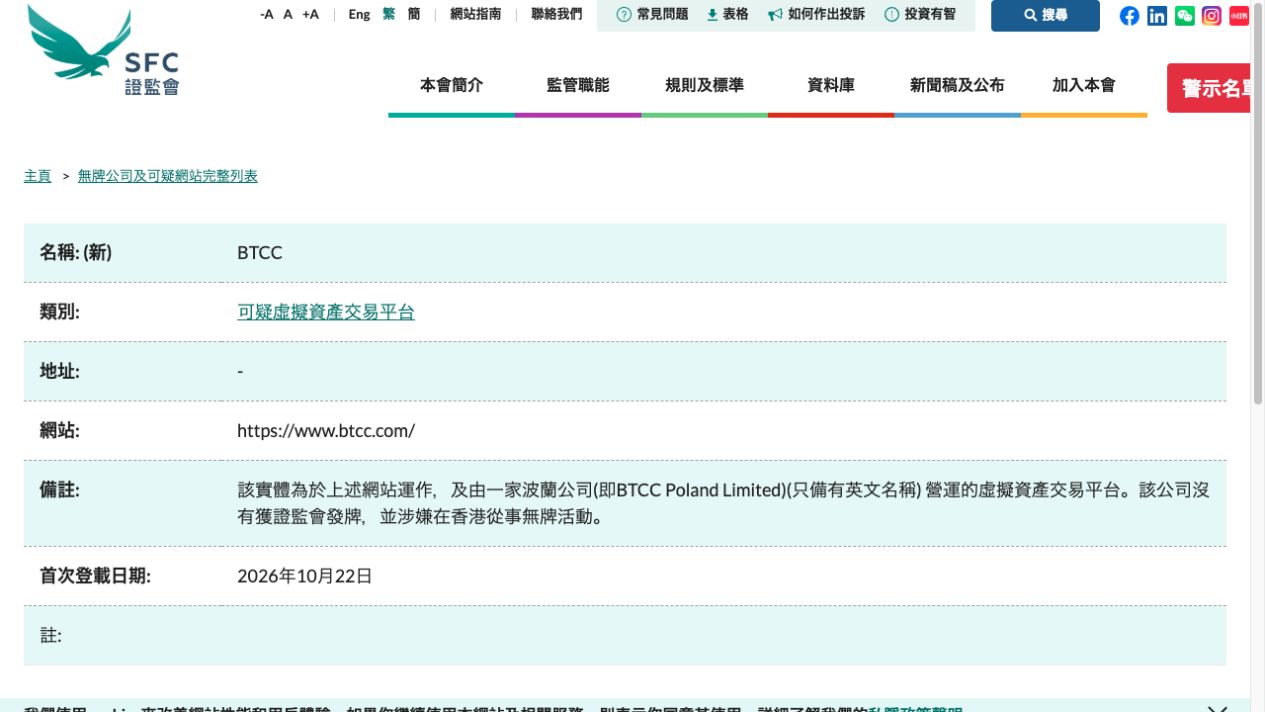Open 表格 forms download link
The image size is (1265, 712).
[x=727, y=14]
